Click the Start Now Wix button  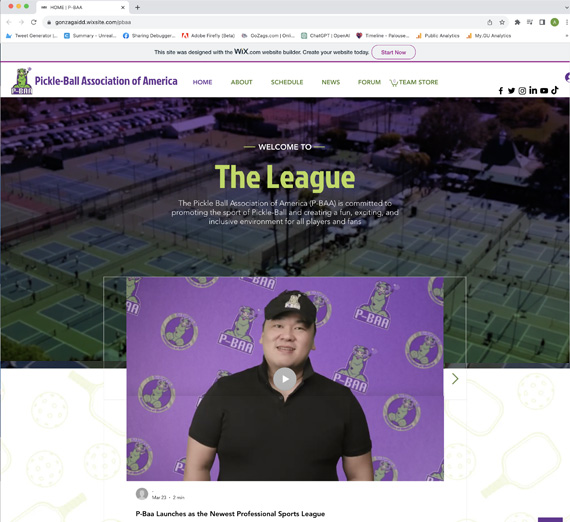pos(393,52)
